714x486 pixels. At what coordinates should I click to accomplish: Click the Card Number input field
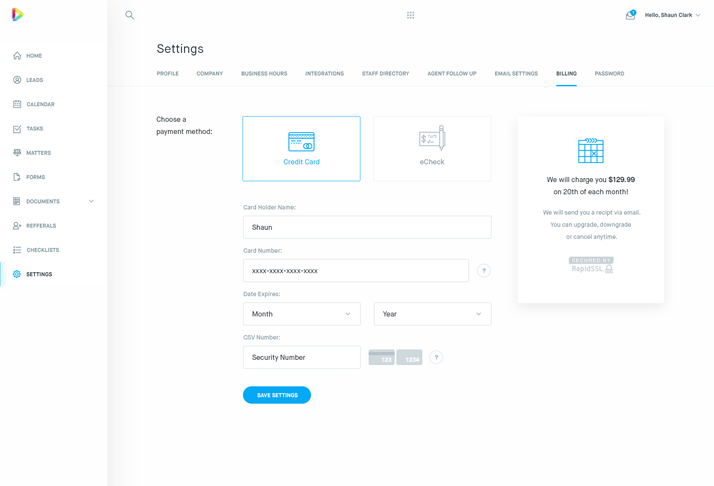(x=355, y=271)
